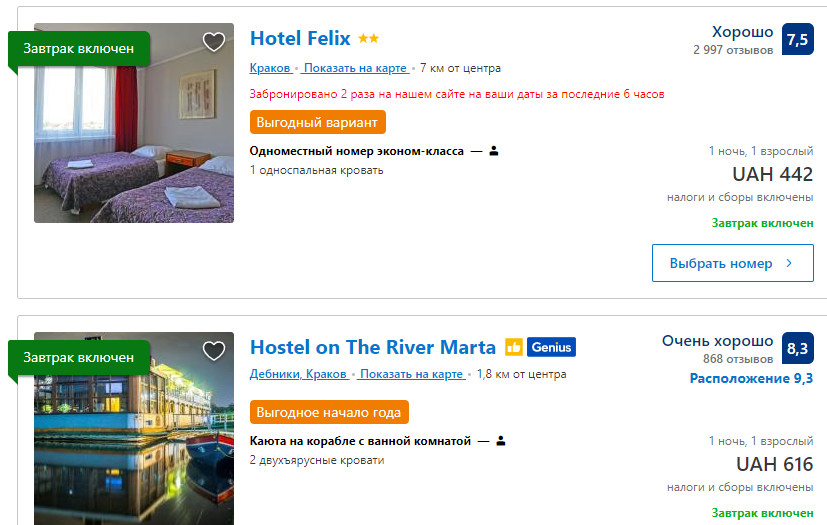Click person occupancy icon for ship cabin

[501, 441]
